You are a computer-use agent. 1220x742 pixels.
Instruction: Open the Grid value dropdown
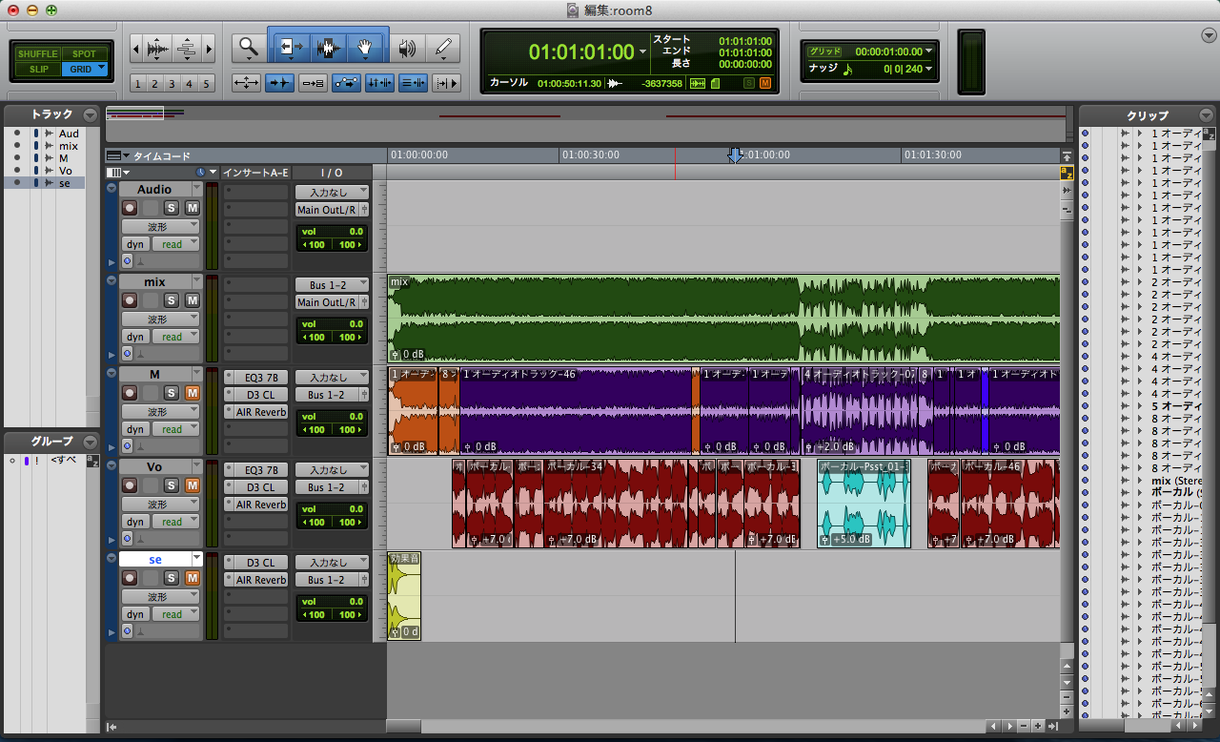[930, 51]
